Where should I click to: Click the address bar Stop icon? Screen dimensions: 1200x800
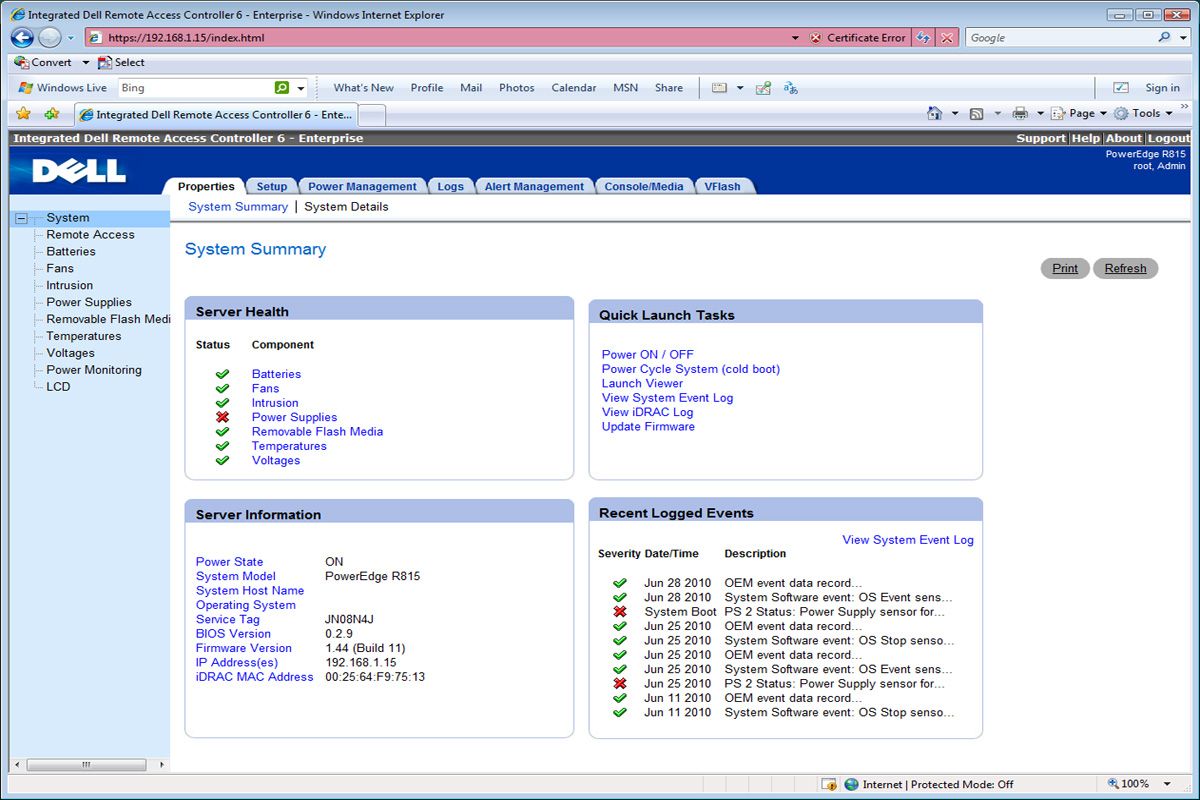[x=947, y=38]
